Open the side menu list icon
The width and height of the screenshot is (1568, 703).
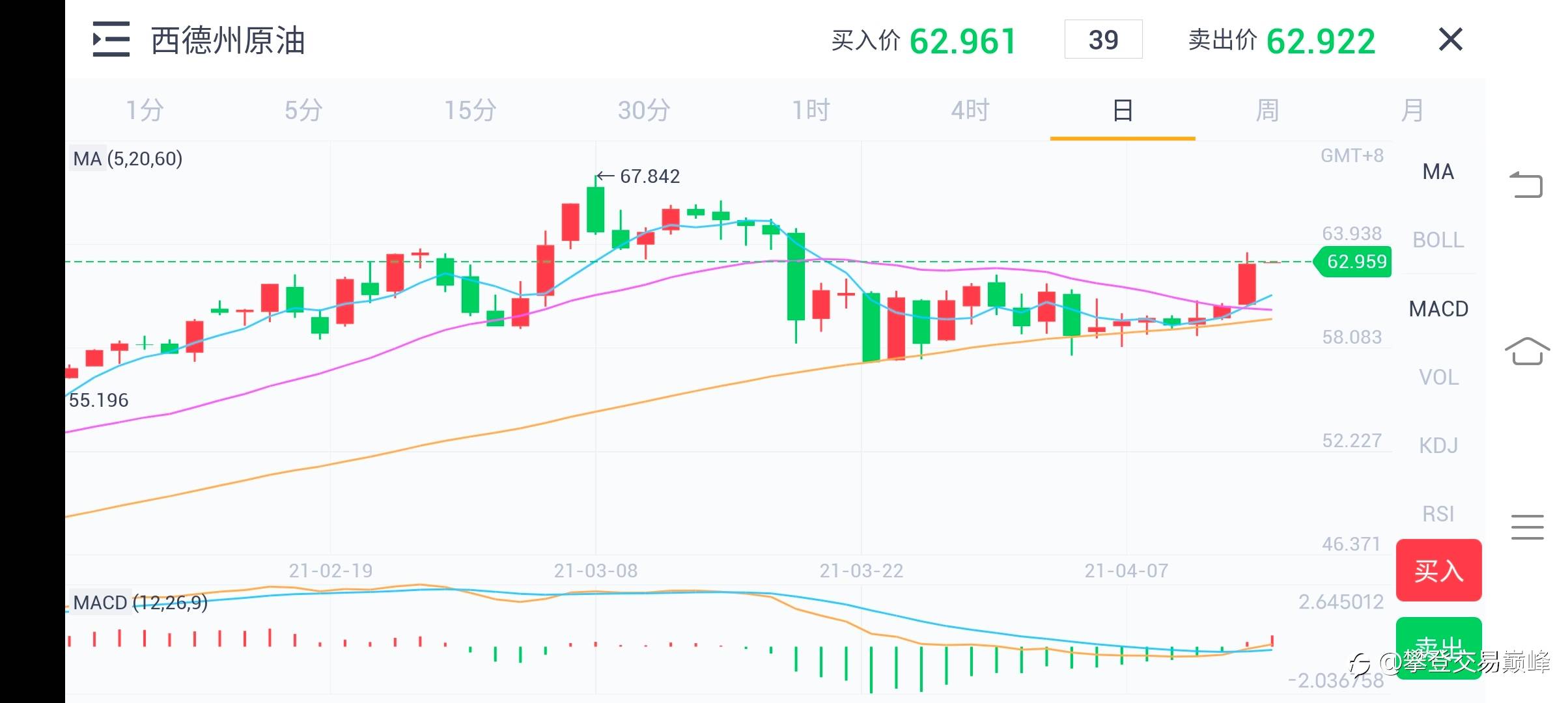(111, 39)
